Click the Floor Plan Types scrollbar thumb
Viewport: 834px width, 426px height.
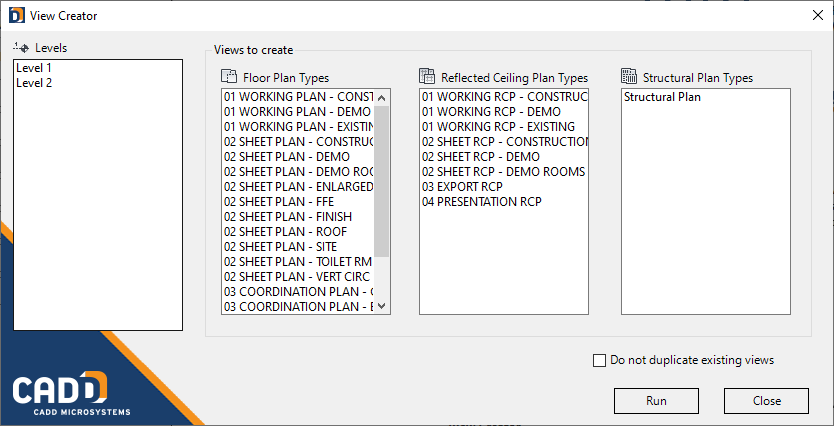[x=382, y=181]
